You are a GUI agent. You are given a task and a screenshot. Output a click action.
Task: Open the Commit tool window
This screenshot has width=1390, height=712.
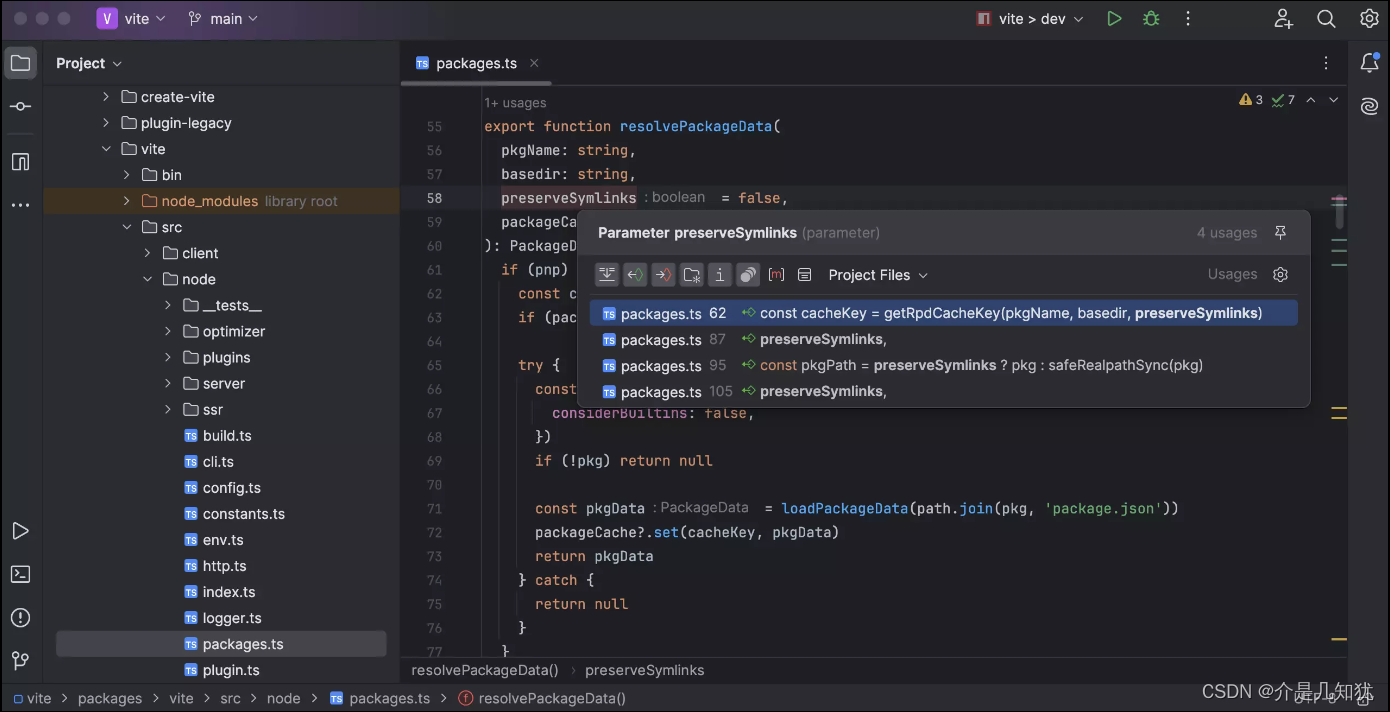[20, 107]
